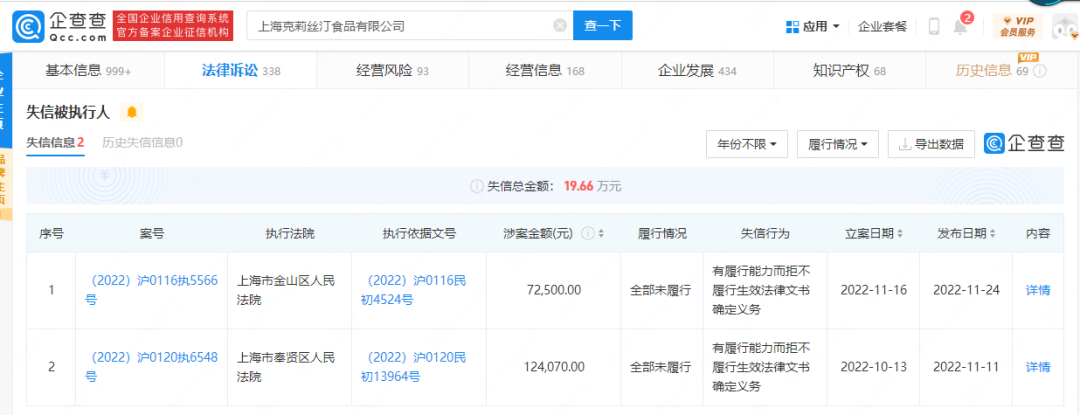Click the user avatar in top right
Screen dimensions: 1080x415
[x=1064, y=25]
